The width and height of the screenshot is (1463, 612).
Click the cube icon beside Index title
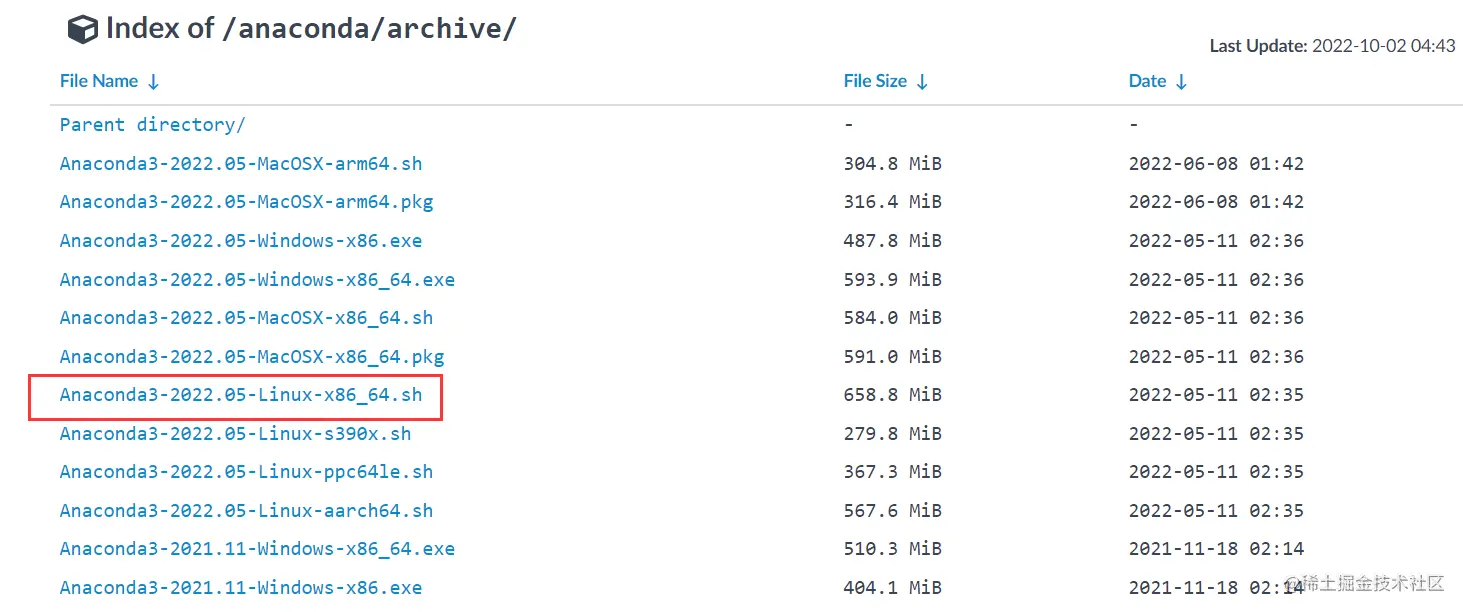point(82,29)
